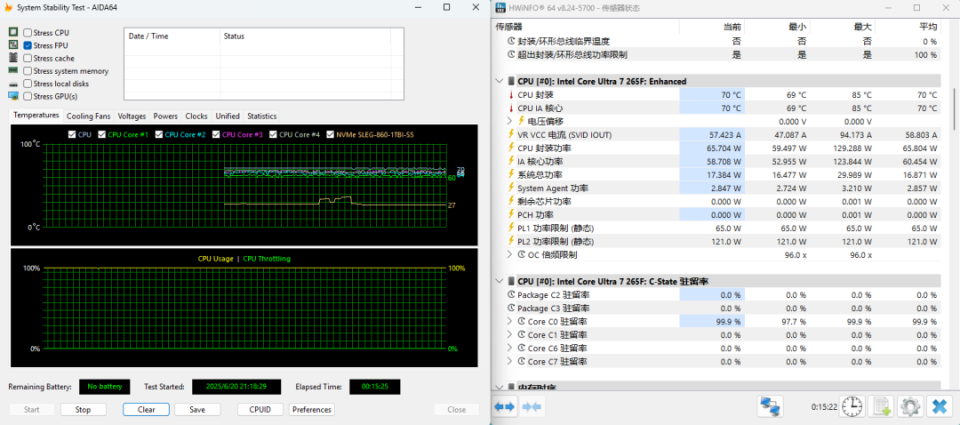The image size is (960, 425).
Task: Switch to Voltages tab
Action: point(132,116)
